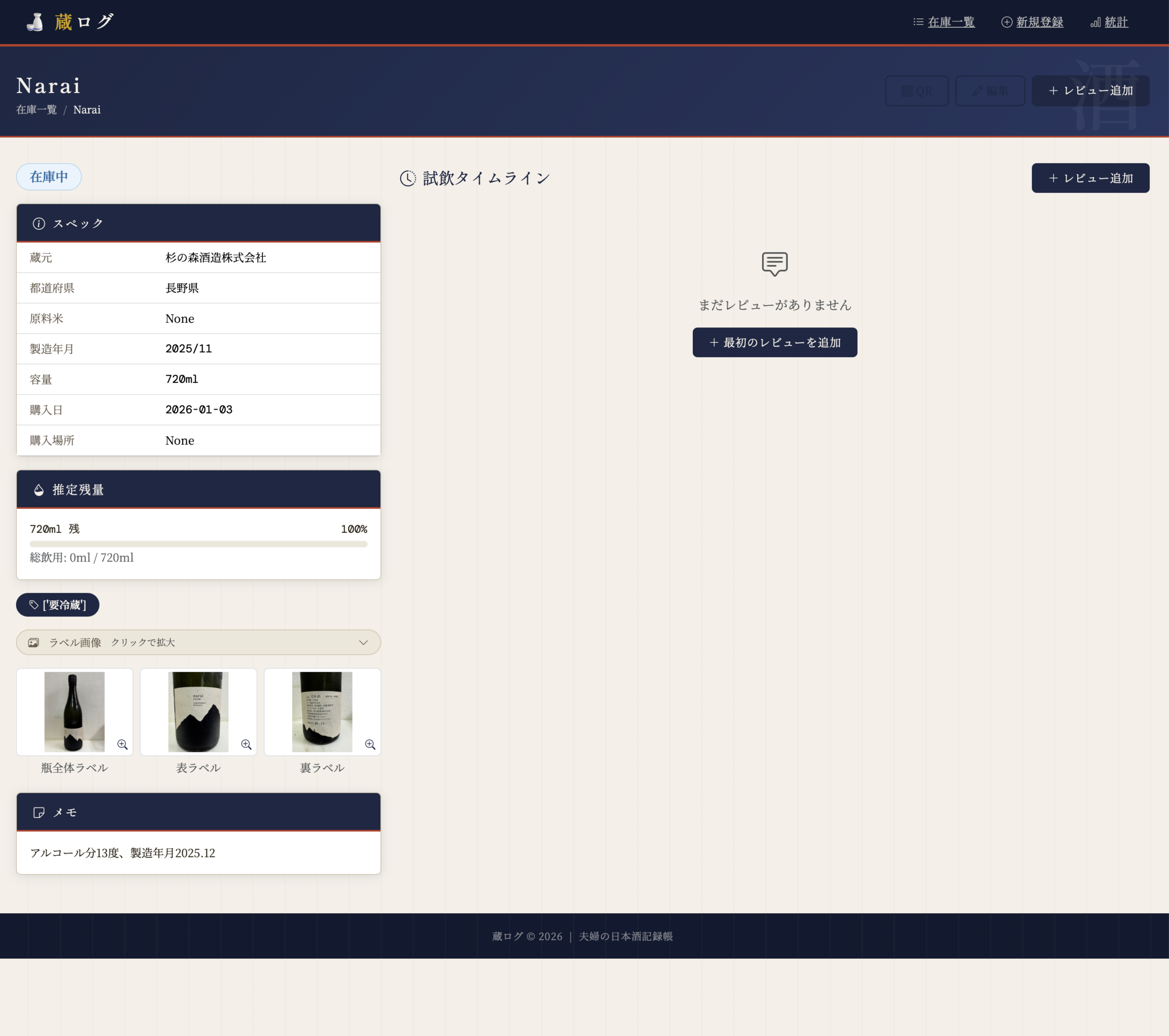Click the droplet icon in 推定残量 header
The image size is (1169, 1036).
pyautogui.click(x=39, y=490)
